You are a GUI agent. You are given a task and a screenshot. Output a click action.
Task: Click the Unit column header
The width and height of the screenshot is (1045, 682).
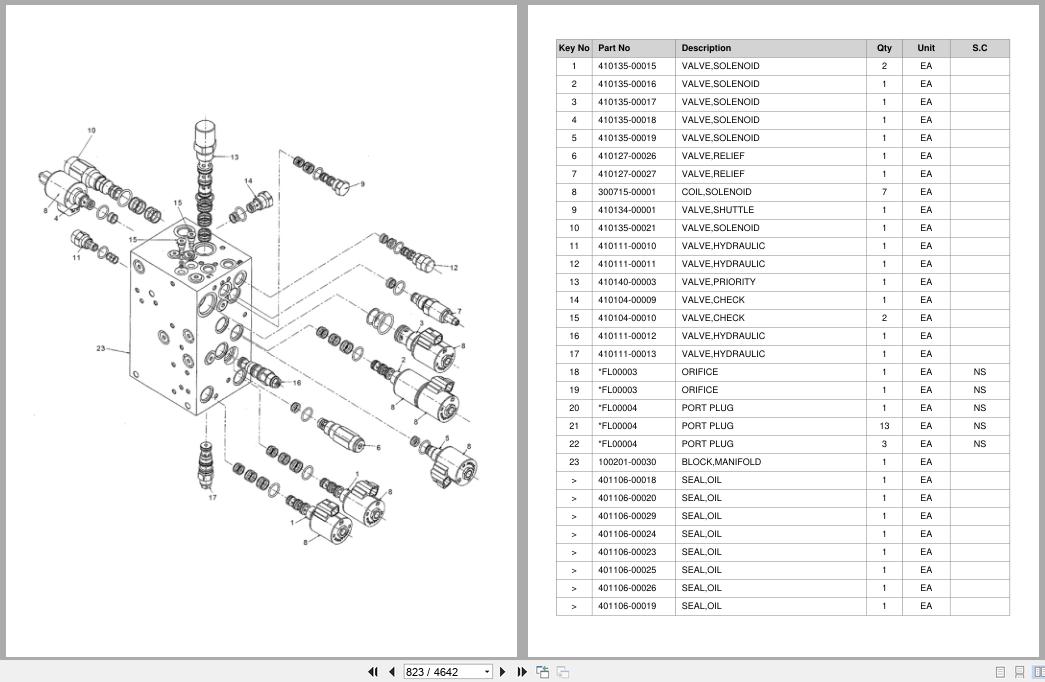pos(926,48)
